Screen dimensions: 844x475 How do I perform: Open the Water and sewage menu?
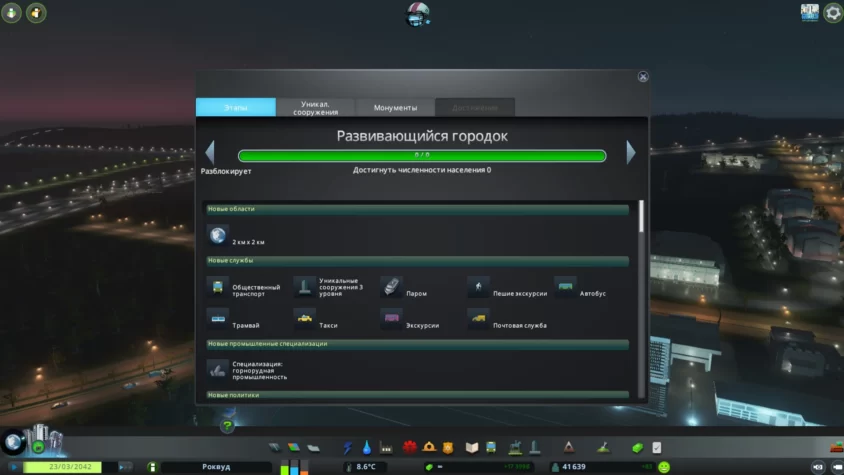(367, 447)
